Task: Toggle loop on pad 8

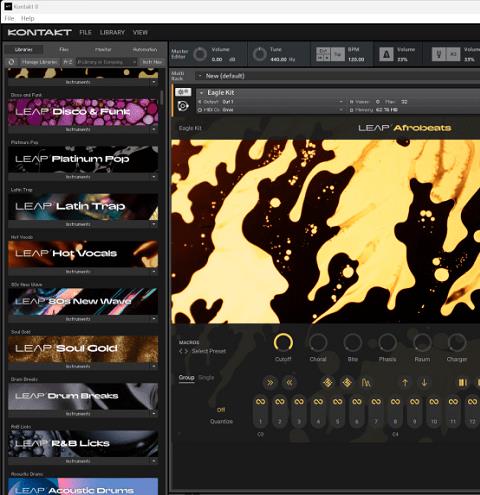Action: pyautogui.click(x=395, y=402)
